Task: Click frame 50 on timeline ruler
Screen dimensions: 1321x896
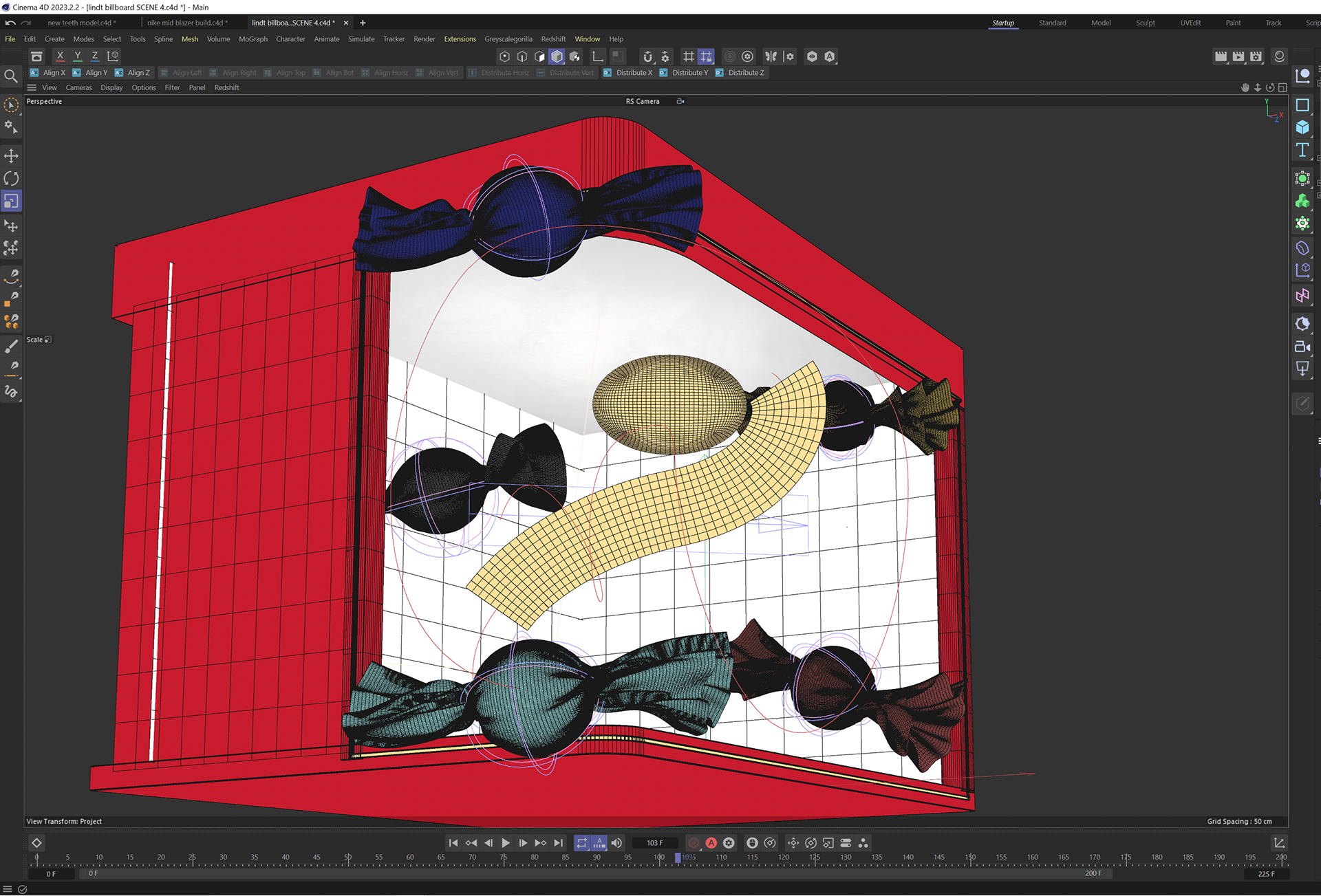Action: click(347, 857)
